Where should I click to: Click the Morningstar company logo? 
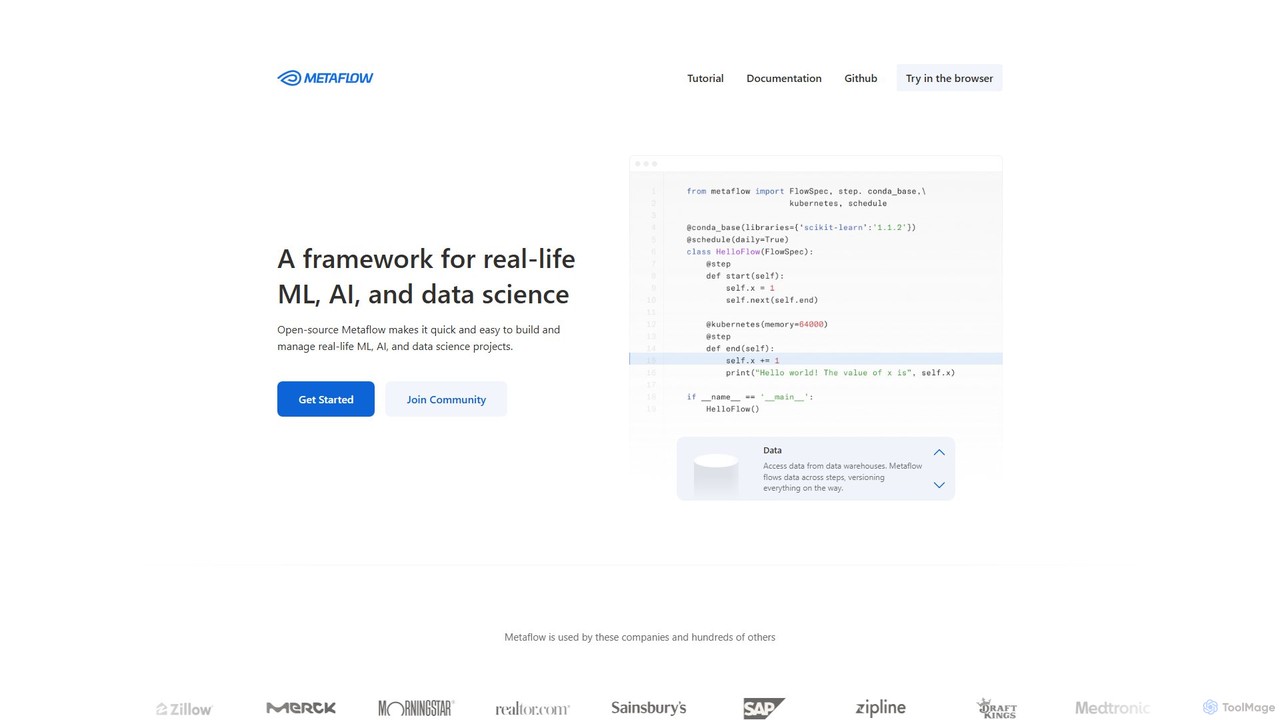[x=416, y=709]
